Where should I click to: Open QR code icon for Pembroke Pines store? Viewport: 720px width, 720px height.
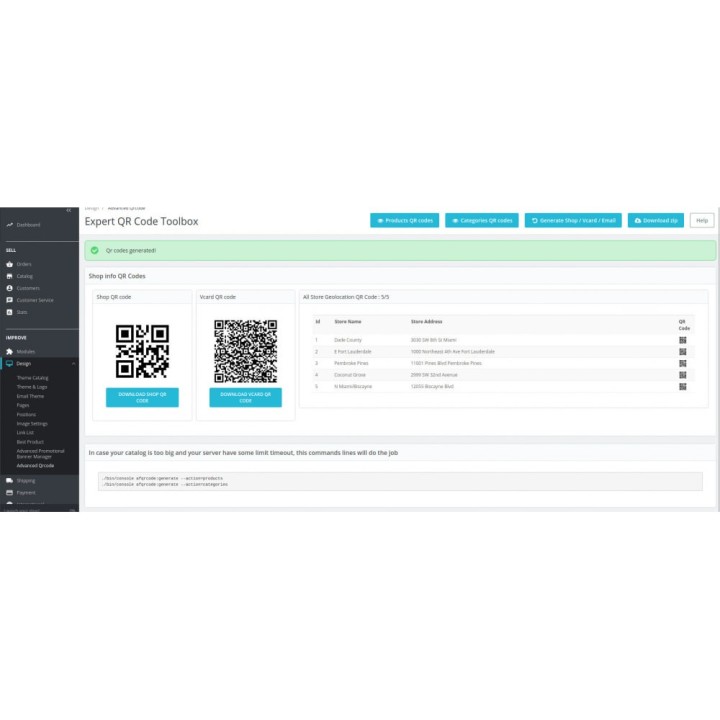pos(683,363)
